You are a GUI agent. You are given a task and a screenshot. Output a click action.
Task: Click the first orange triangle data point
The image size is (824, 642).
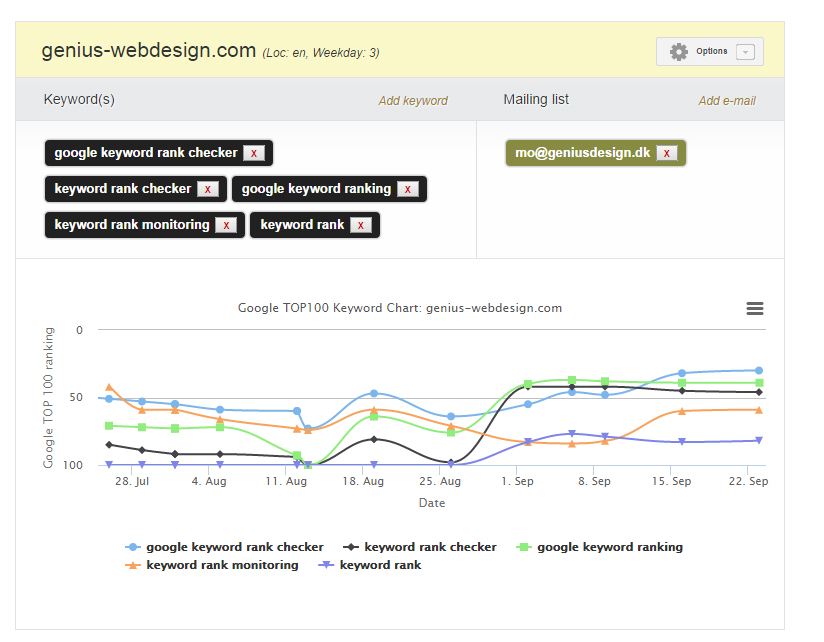tap(109, 387)
